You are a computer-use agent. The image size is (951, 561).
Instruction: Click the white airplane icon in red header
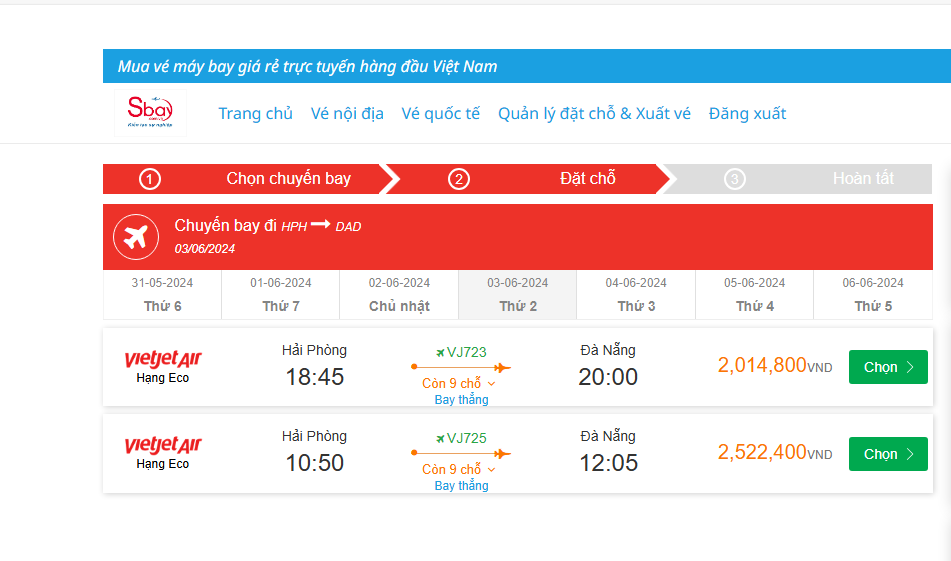click(x=137, y=237)
